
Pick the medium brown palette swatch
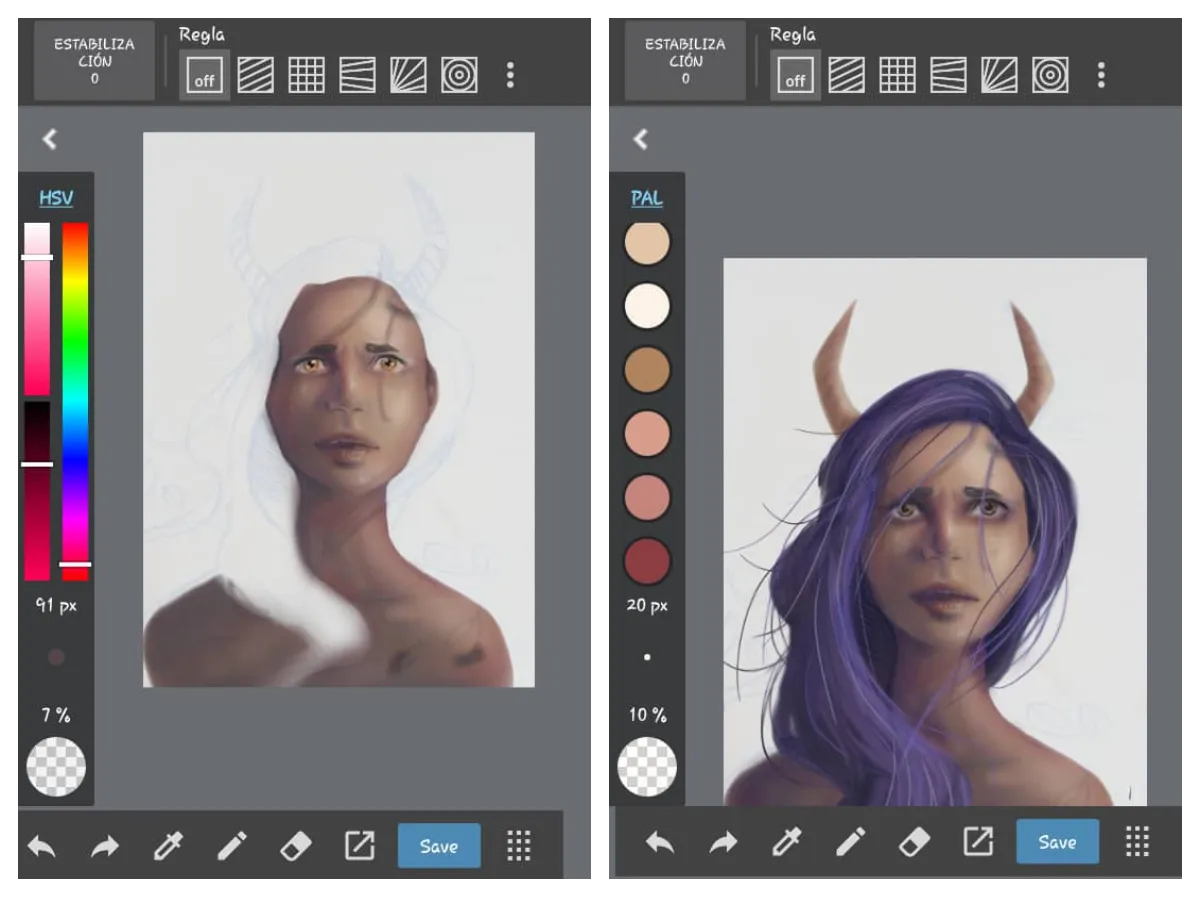pos(647,369)
